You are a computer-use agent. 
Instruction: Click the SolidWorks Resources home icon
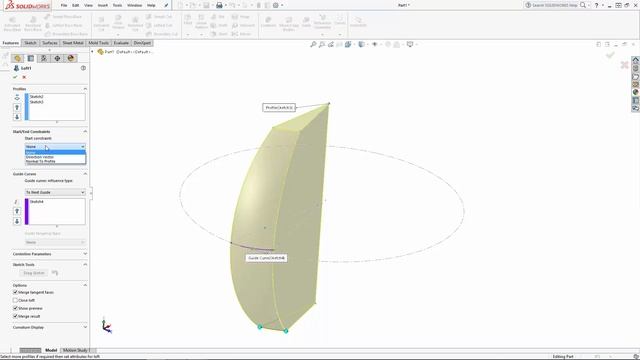pos(636,60)
